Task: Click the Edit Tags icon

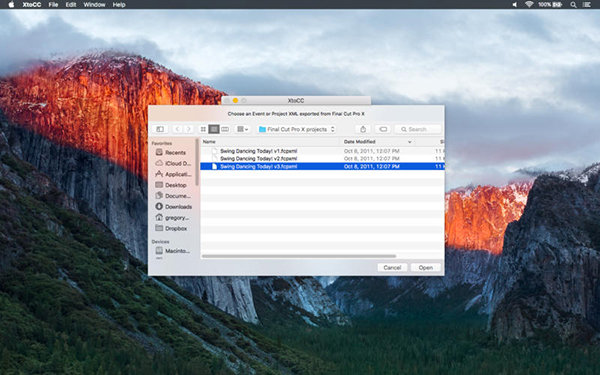Action: [383, 129]
